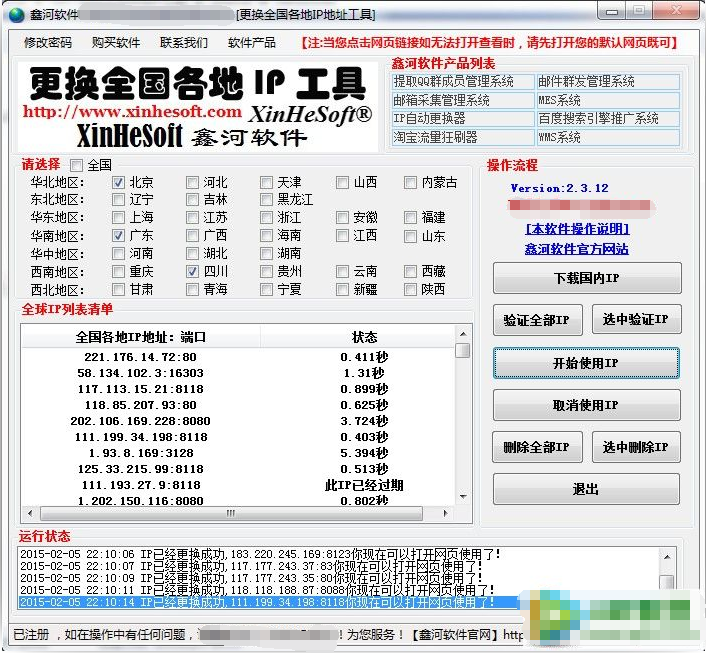Open the 鑫河软件官方网站 link

click(x=577, y=249)
